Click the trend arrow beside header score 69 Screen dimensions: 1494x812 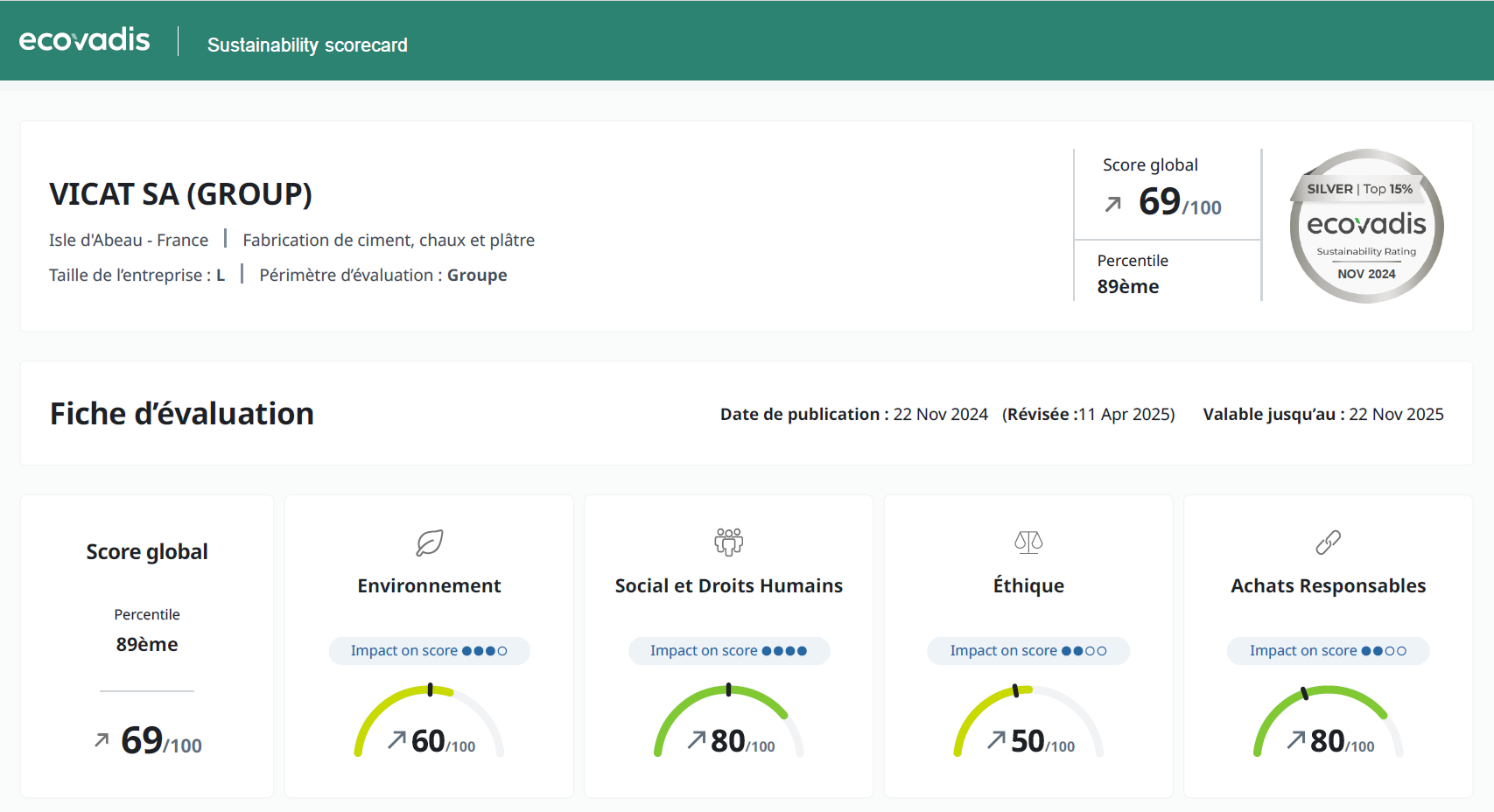[1113, 204]
